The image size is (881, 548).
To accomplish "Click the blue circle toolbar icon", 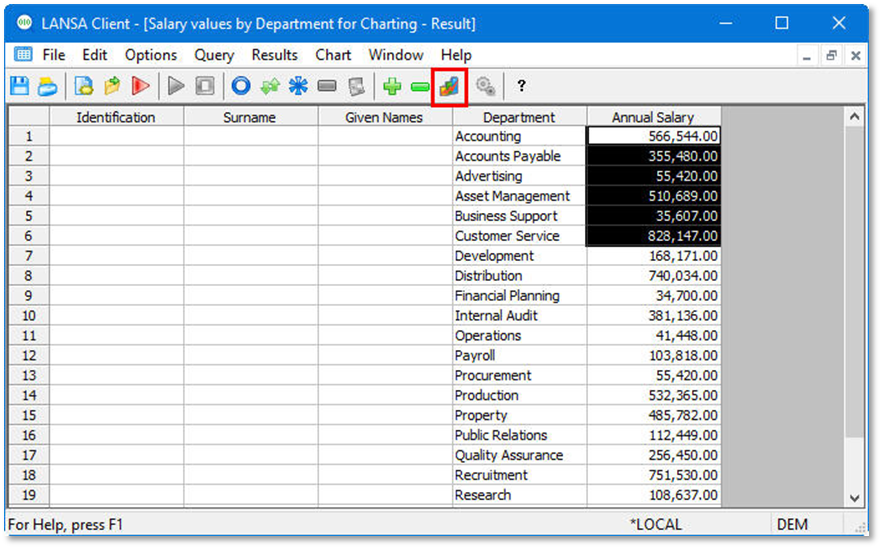I will (x=240, y=87).
